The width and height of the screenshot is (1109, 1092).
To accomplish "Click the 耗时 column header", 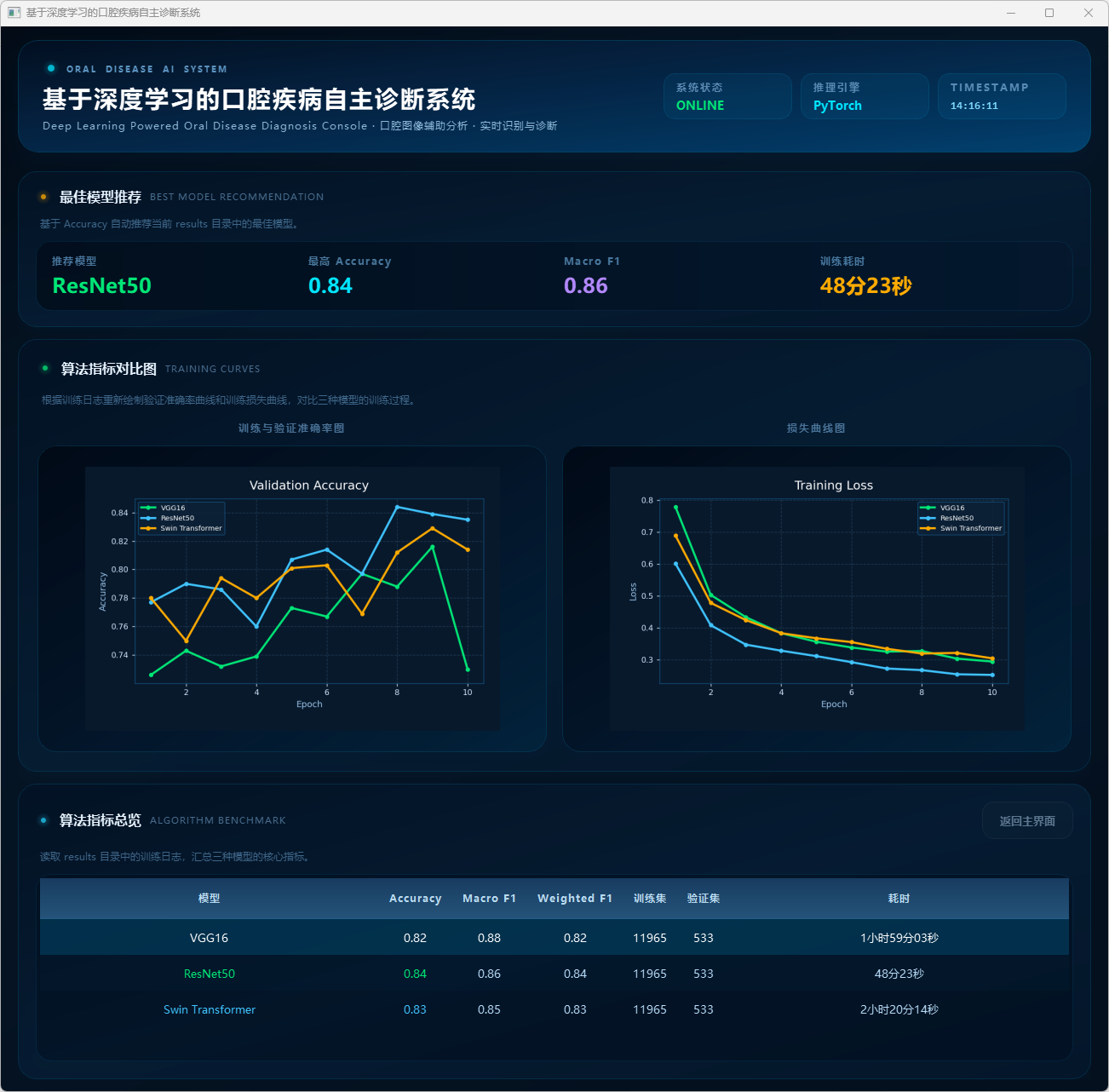I will [x=899, y=899].
